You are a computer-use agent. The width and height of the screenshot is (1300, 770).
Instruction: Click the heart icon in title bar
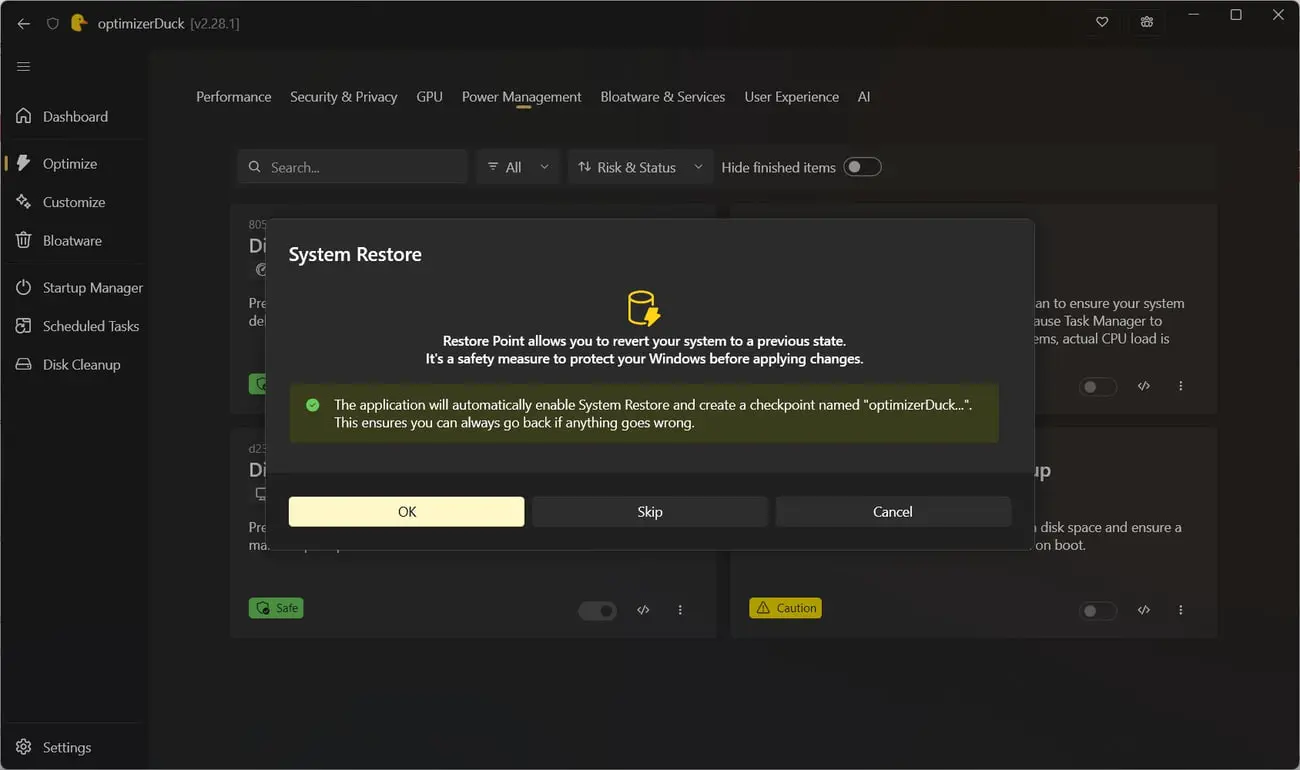click(x=1102, y=22)
